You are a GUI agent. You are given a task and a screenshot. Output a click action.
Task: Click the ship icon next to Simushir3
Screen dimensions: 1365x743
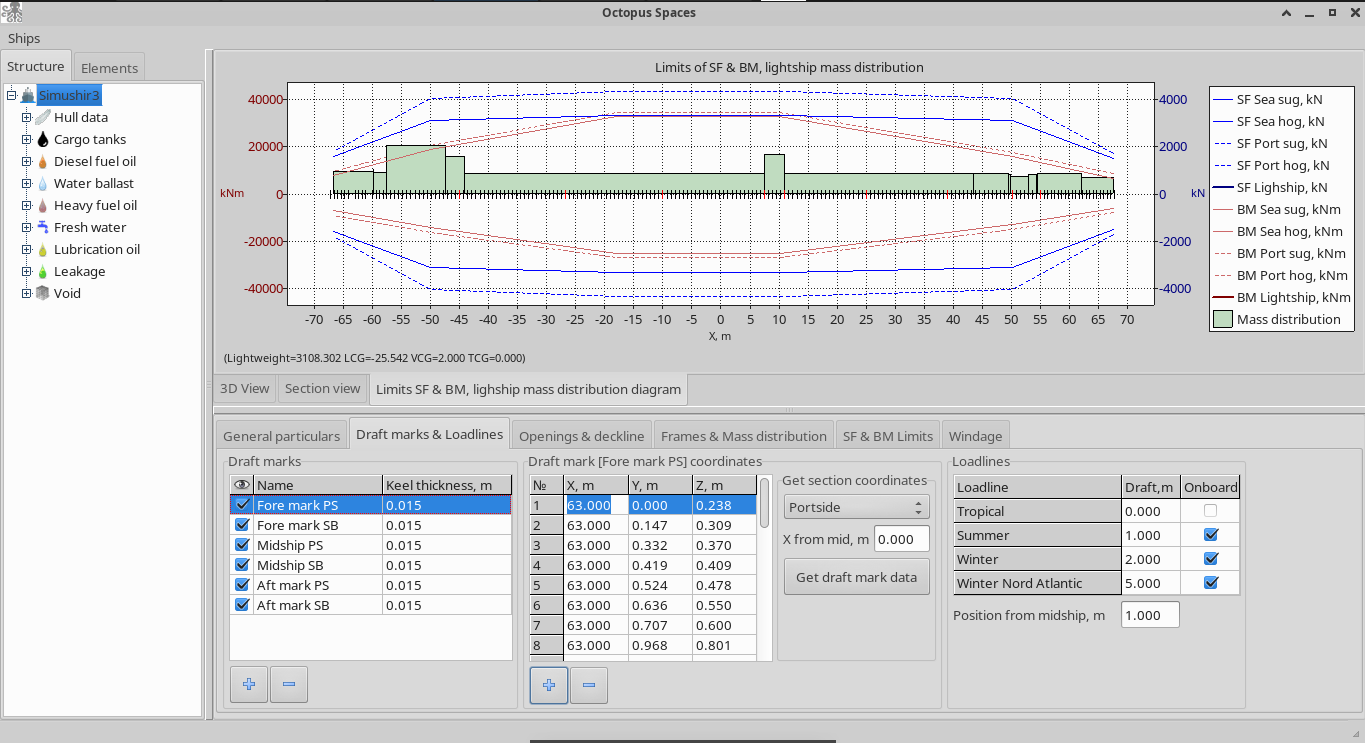click(x=28, y=96)
